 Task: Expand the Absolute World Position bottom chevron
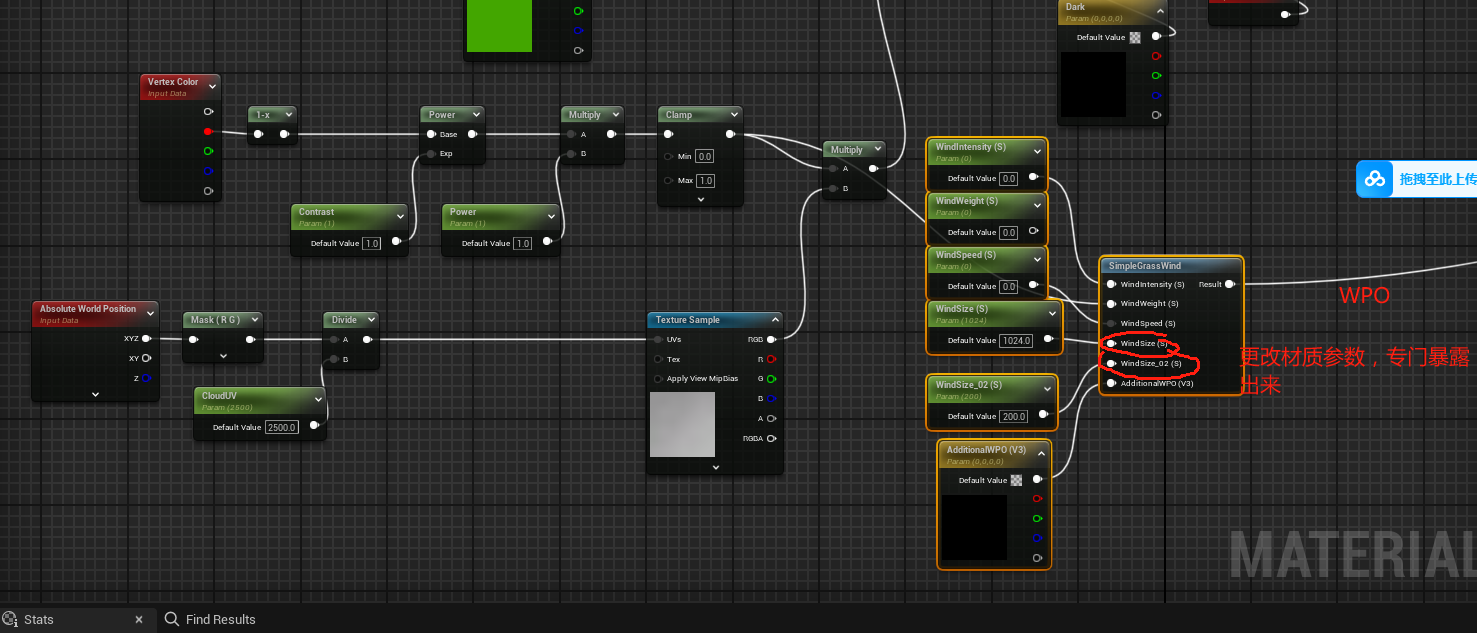(x=95, y=394)
